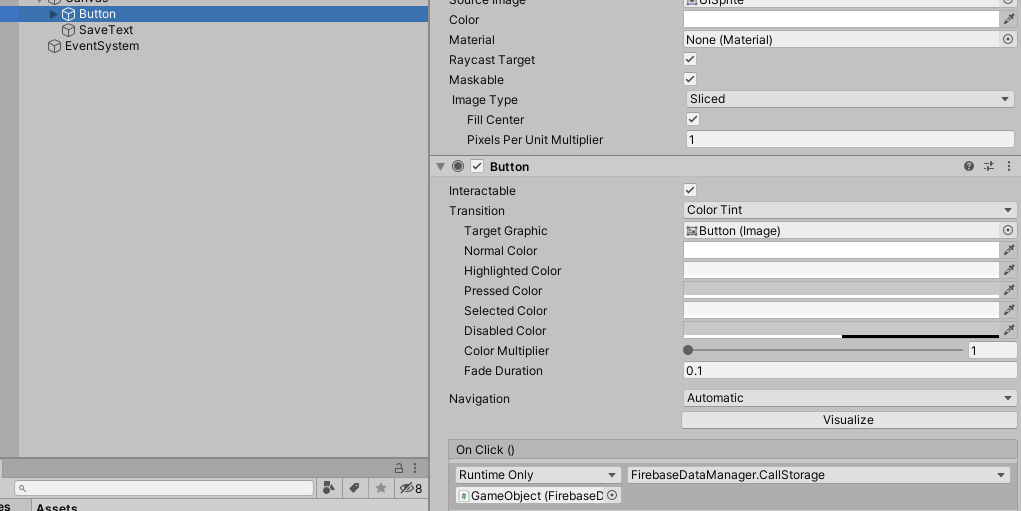Pick Image Color with eyedropper

(x=1008, y=20)
